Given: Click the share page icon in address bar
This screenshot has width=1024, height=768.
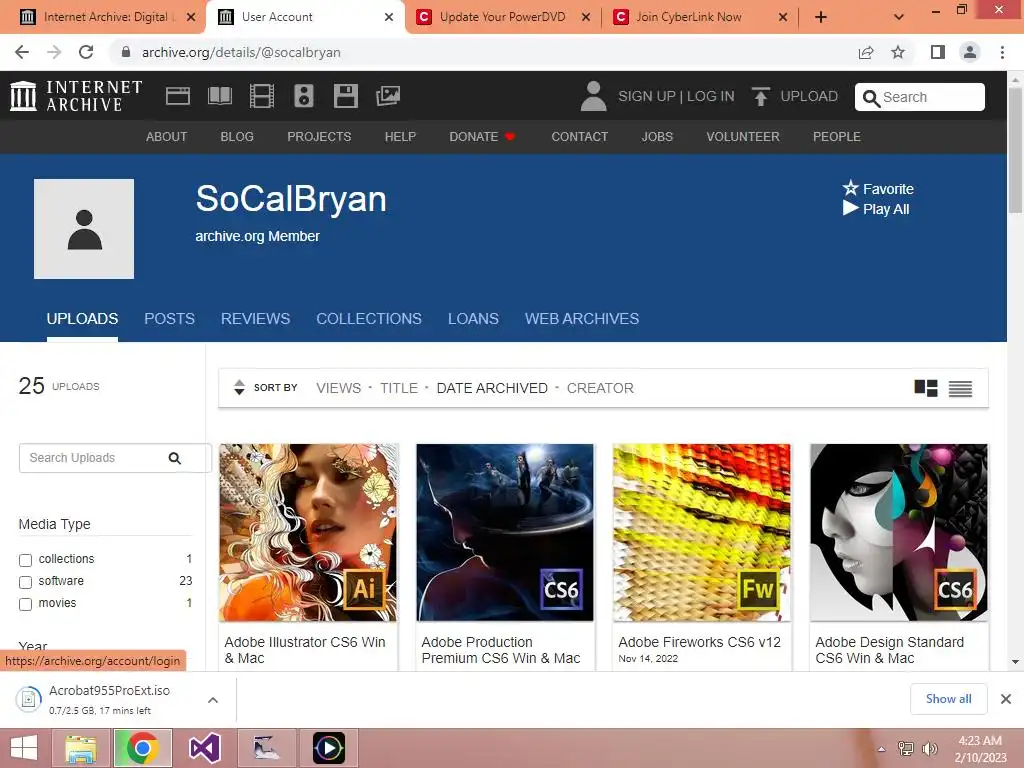Looking at the screenshot, I should click(866, 52).
